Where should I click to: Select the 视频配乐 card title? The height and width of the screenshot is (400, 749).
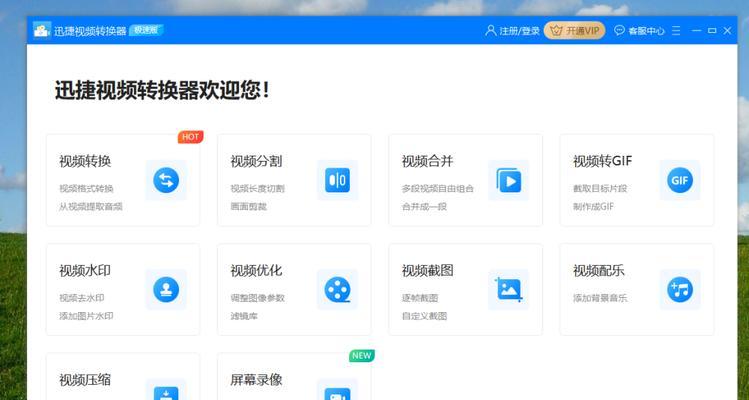pyautogui.click(x=599, y=270)
